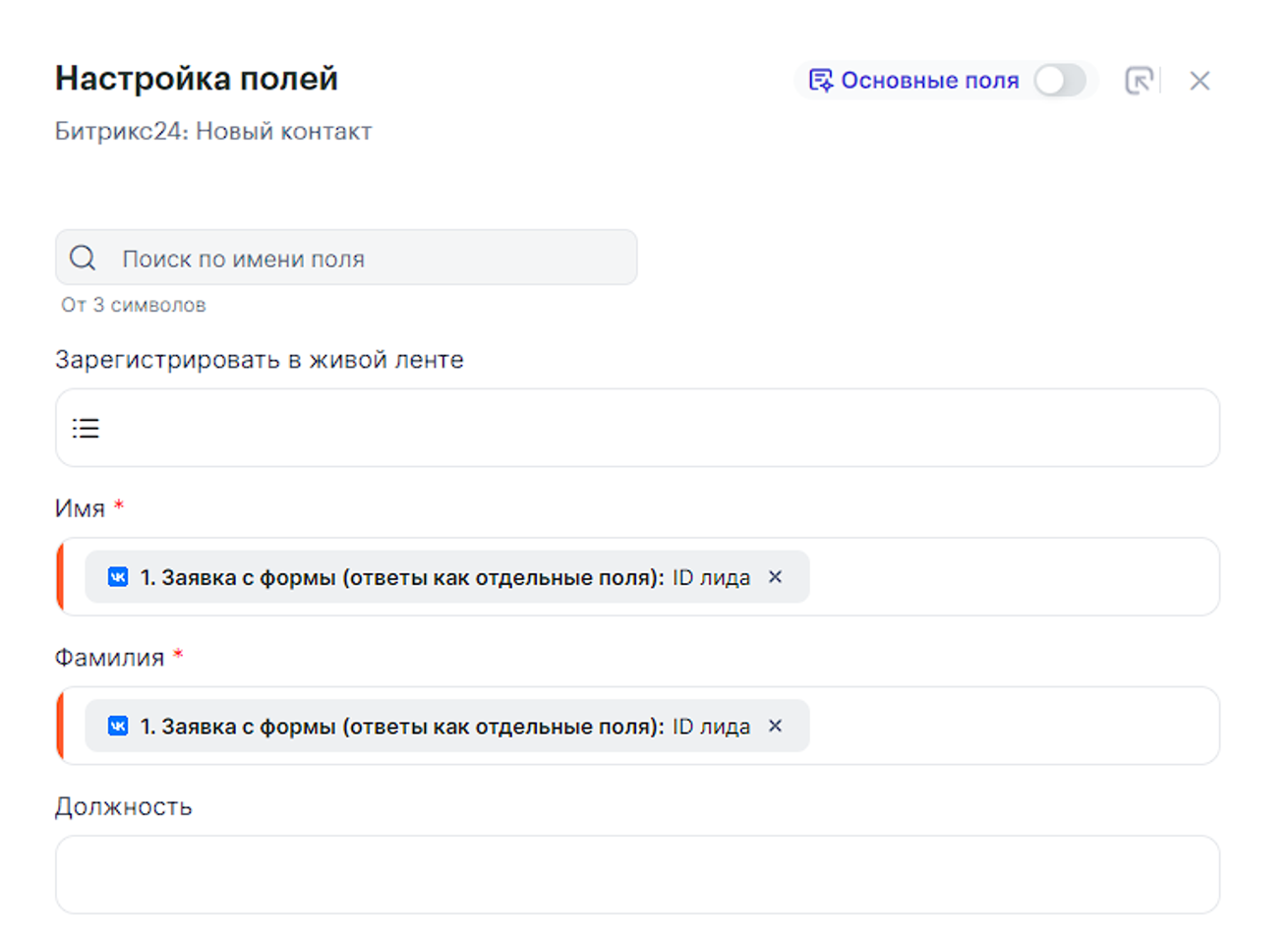Click the pop-out window arrow icon
Viewport: 1288px width, 939px height.
point(1139,81)
